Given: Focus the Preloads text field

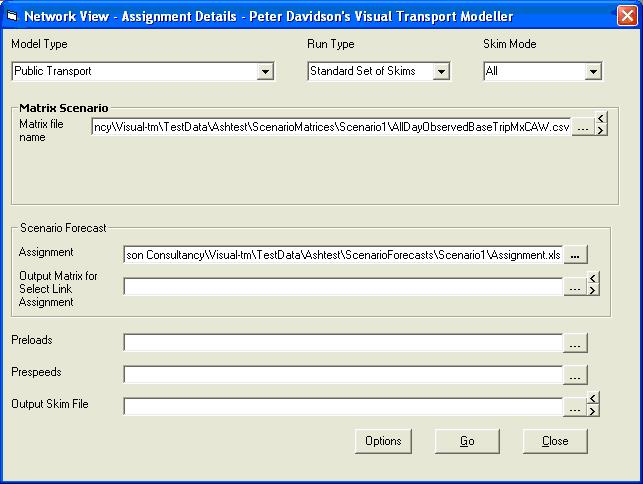Looking at the screenshot, I should pos(342,343).
